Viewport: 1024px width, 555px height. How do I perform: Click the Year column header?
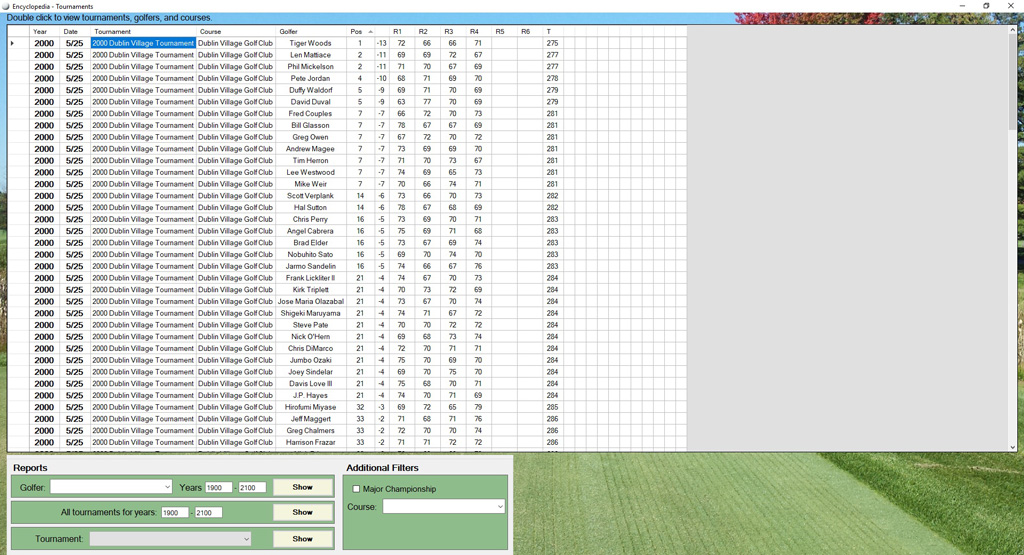pyautogui.click(x=44, y=32)
